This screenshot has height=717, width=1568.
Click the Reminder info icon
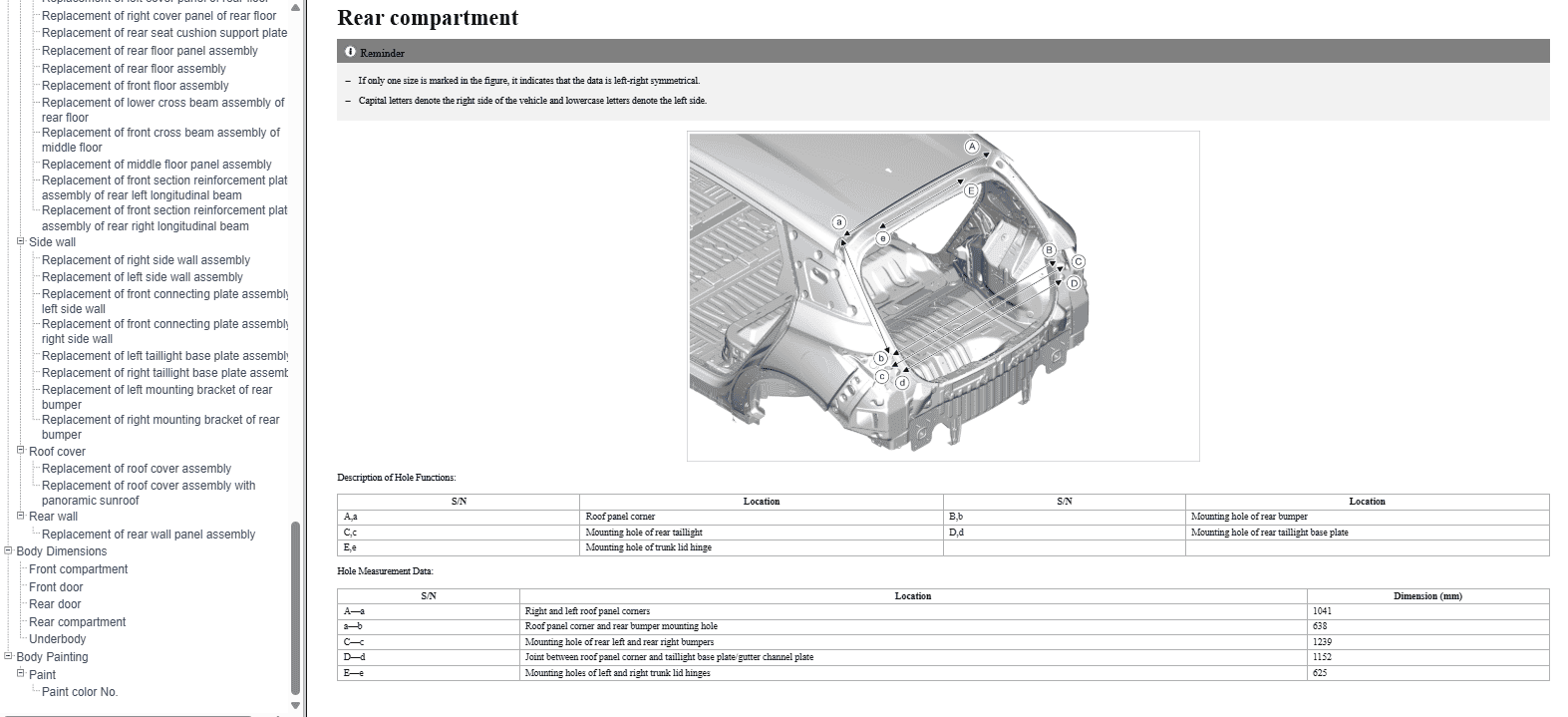(x=350, y=52)
